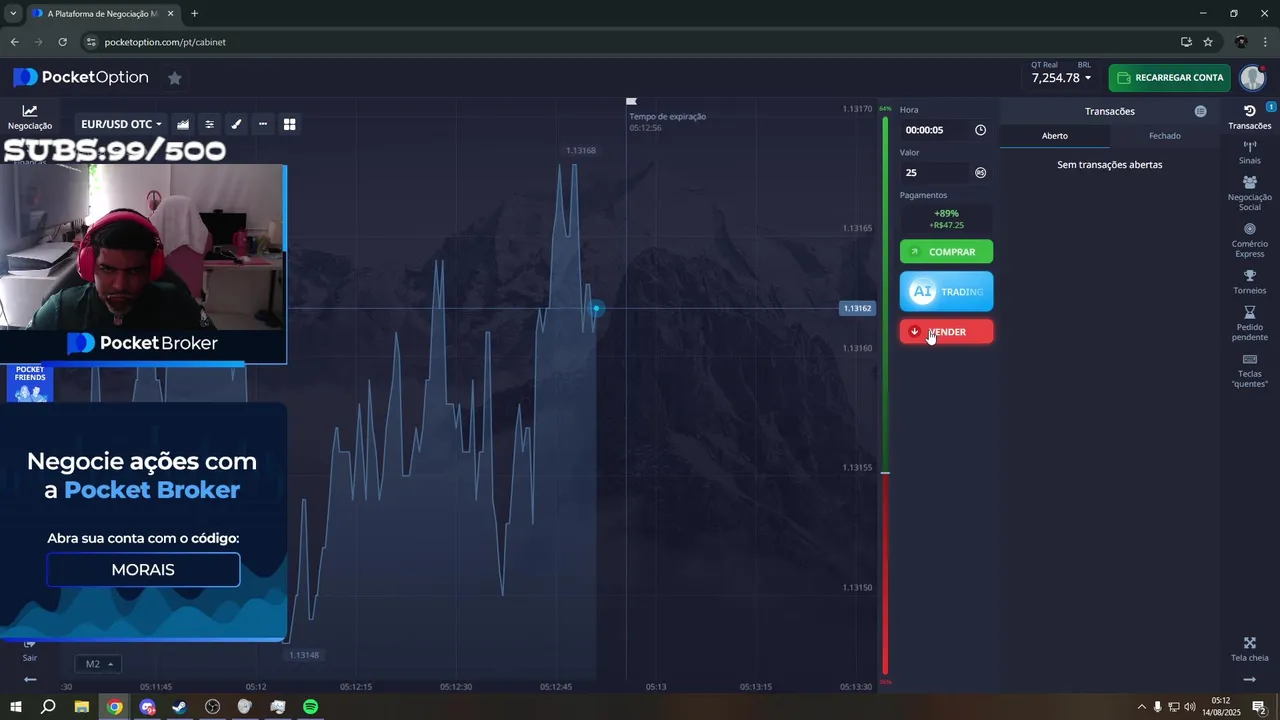
Task: Open the Discord taskbar icon
Action: 148,707
